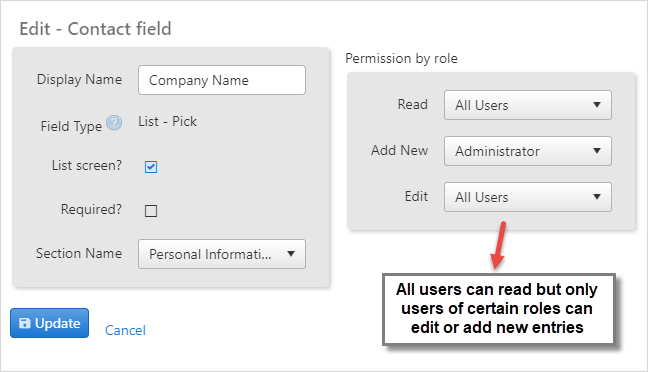Click the red annotation arrow
648x372 pixels.
click(x=498, y=245)
